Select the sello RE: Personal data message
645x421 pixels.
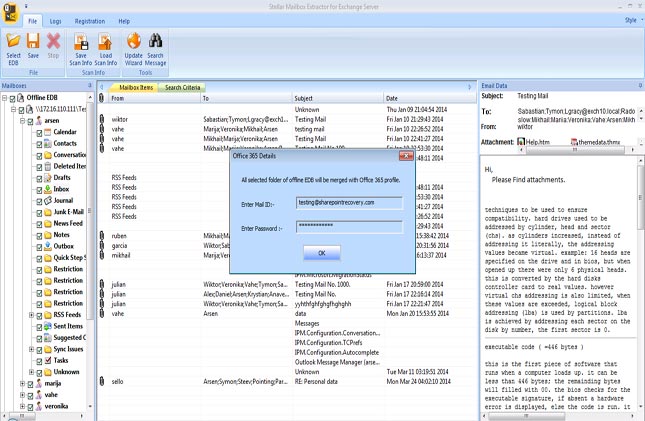pyautogui.click(x=287, y=381)
